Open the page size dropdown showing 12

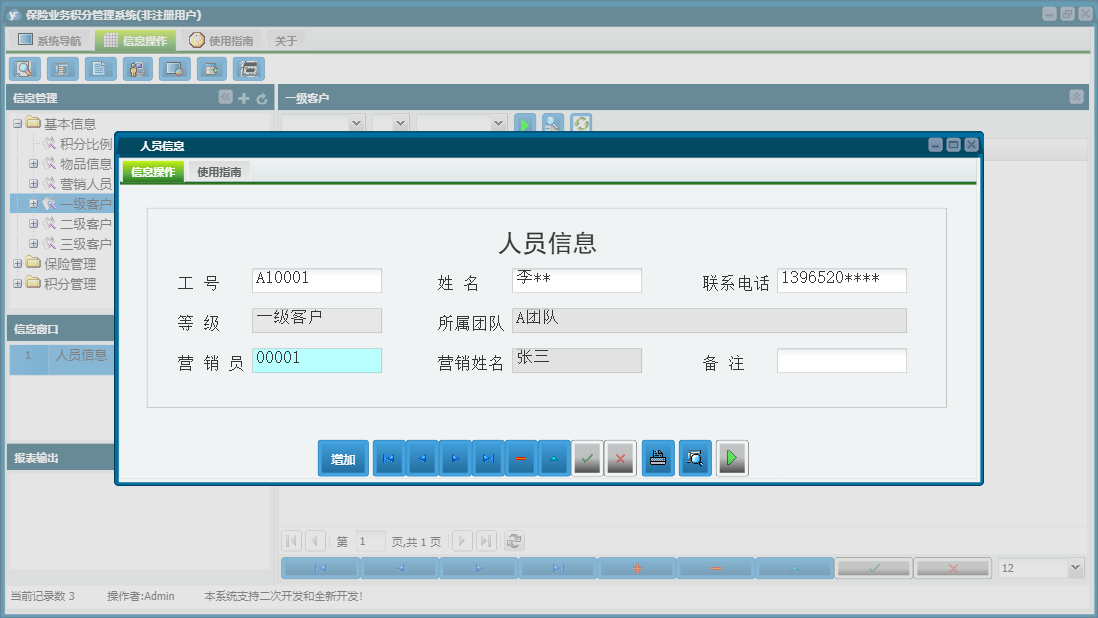1040,567
